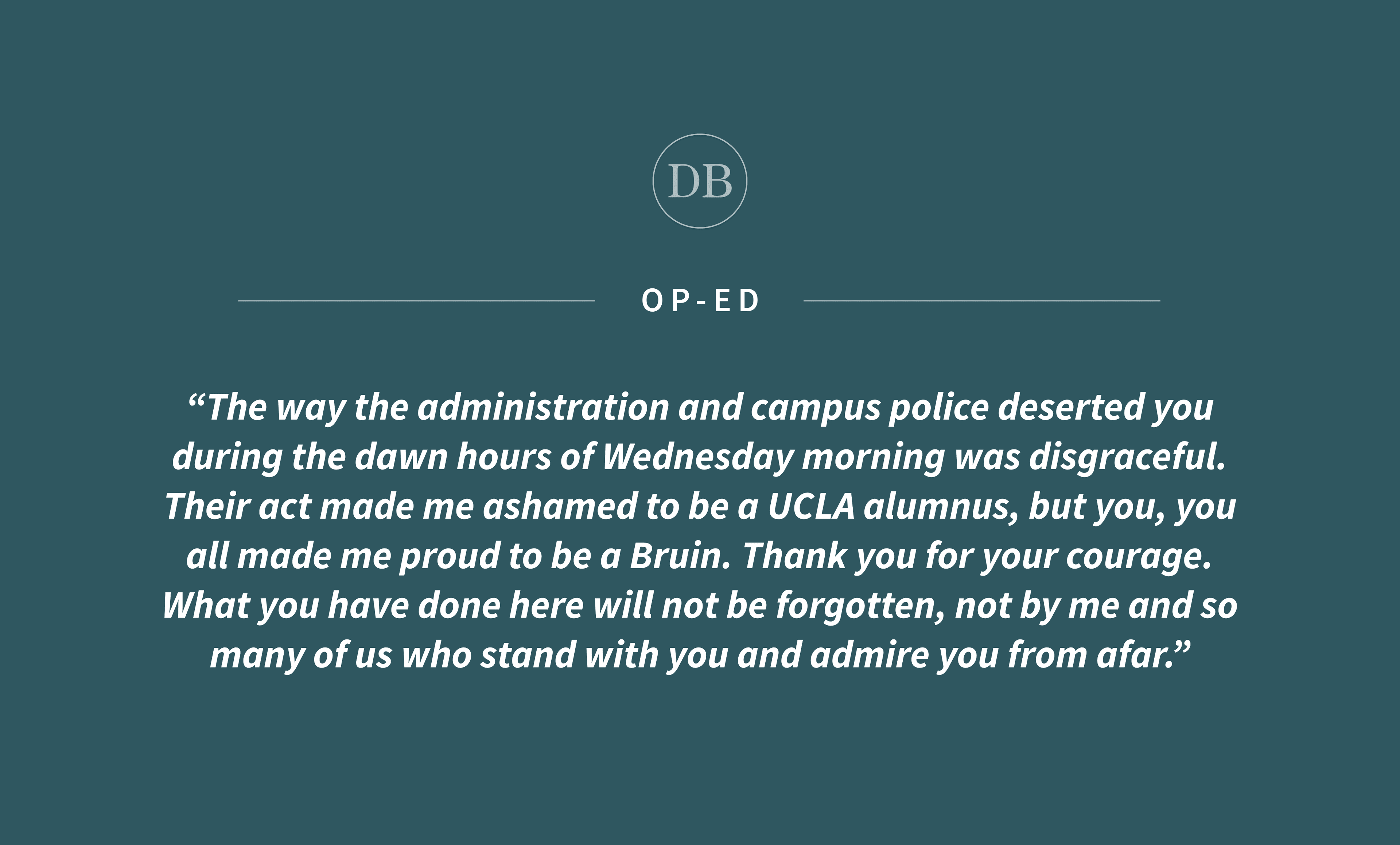The image size is (1400, 845).
Task: Click the DB circular logo
Action: pyautogui.click(x=699, y=181)
